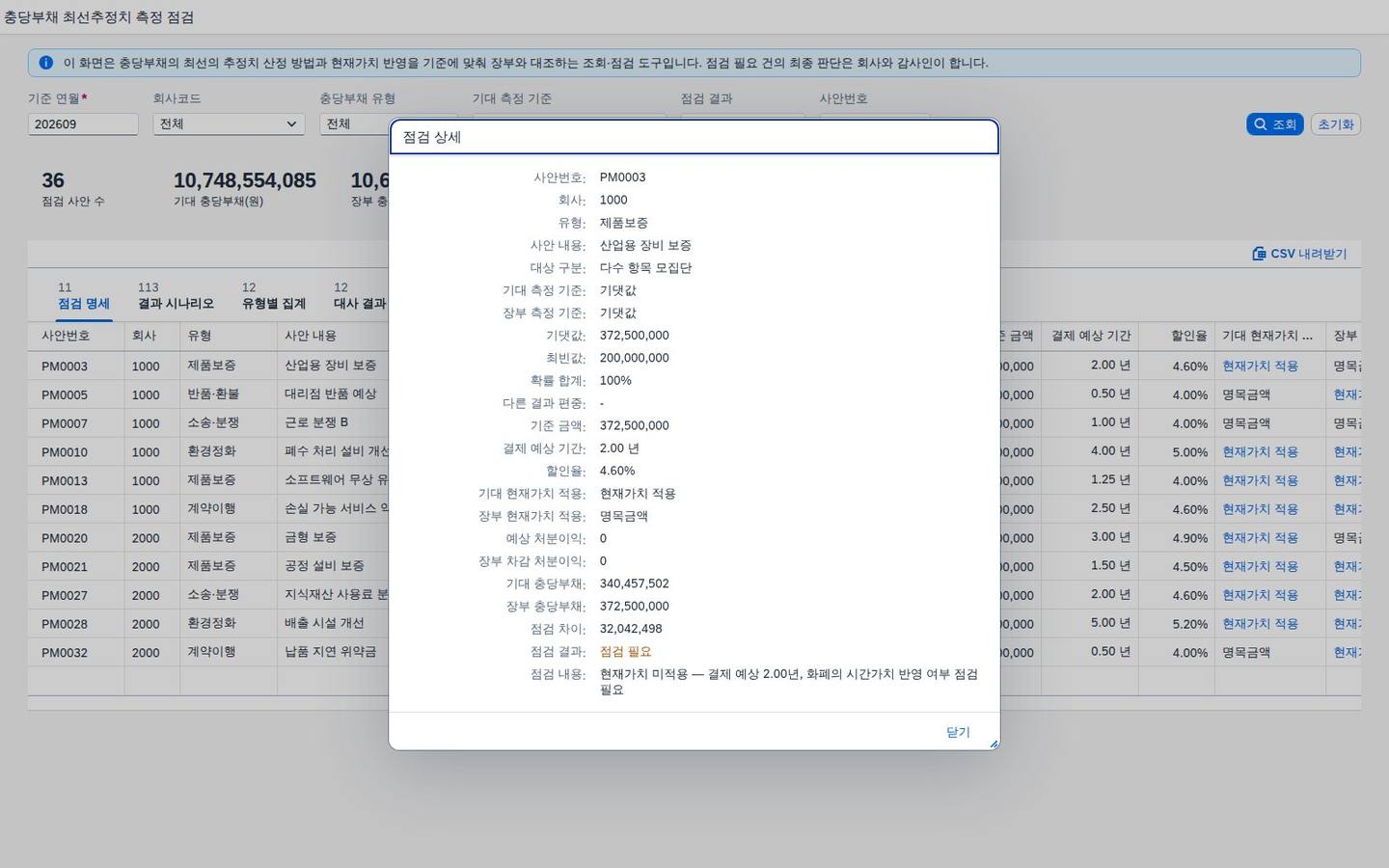1389x868 pixels.
Task: Click the 조회 search button
Action: (1274, 124)
